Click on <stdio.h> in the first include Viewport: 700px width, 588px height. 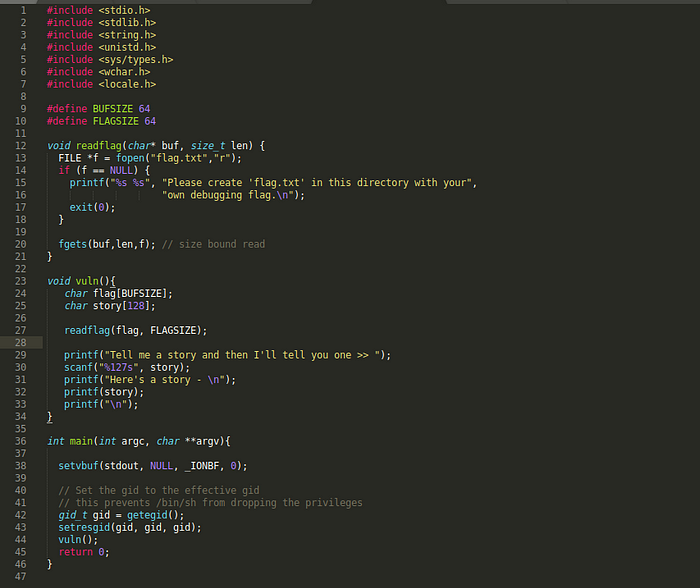point(124,10)
